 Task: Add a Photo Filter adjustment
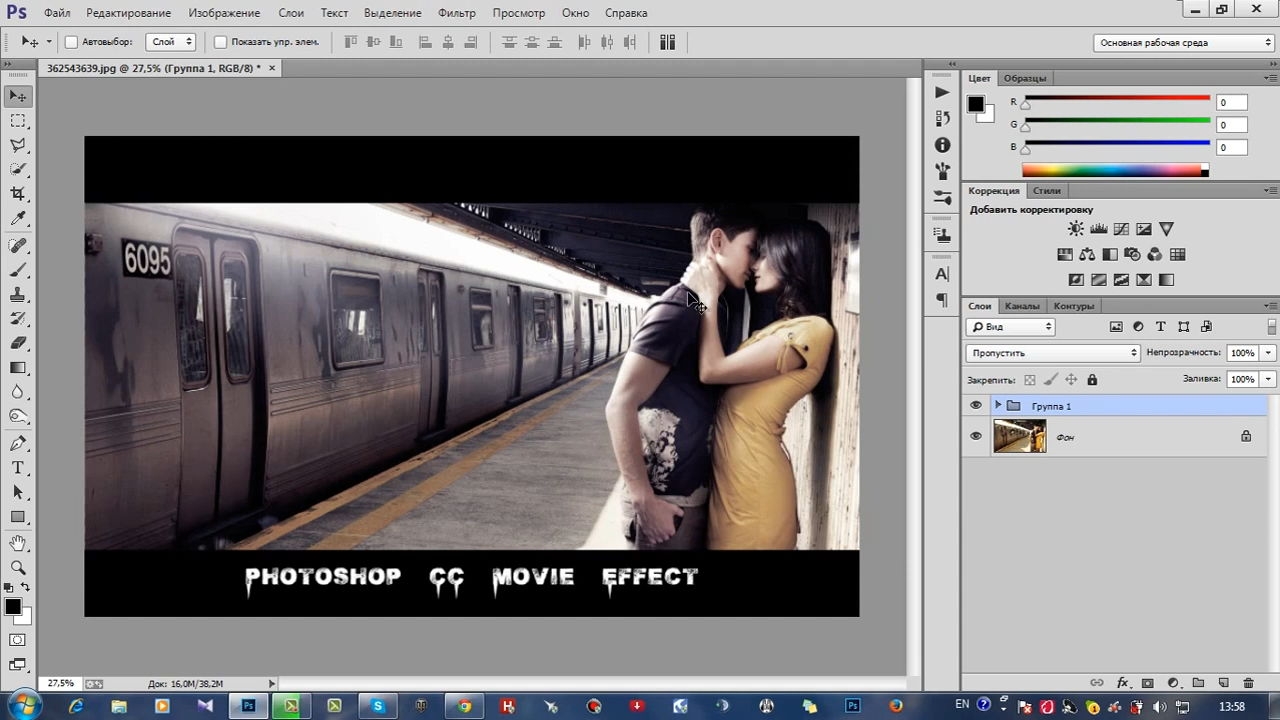pos(1132,255)
